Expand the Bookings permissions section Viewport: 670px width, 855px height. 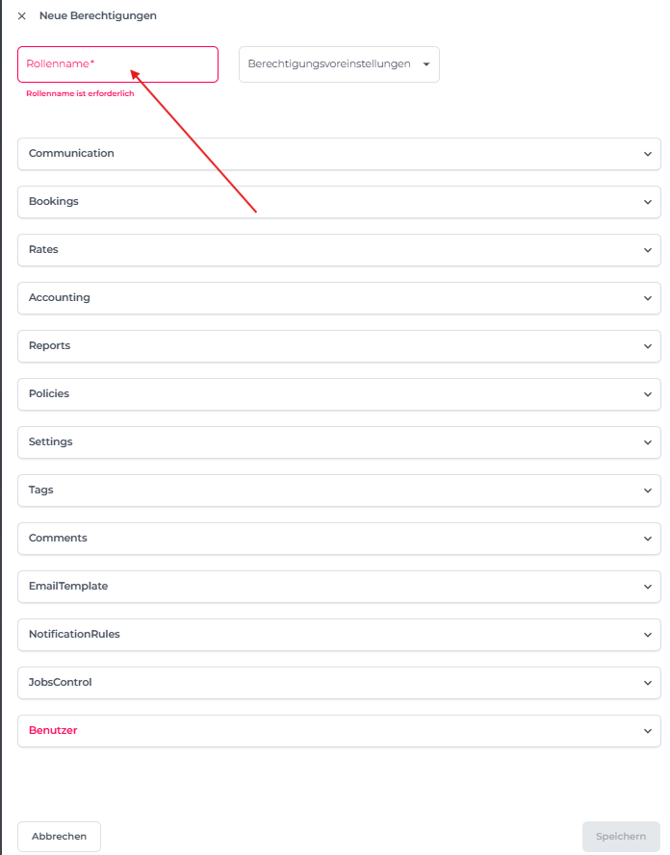338,202
